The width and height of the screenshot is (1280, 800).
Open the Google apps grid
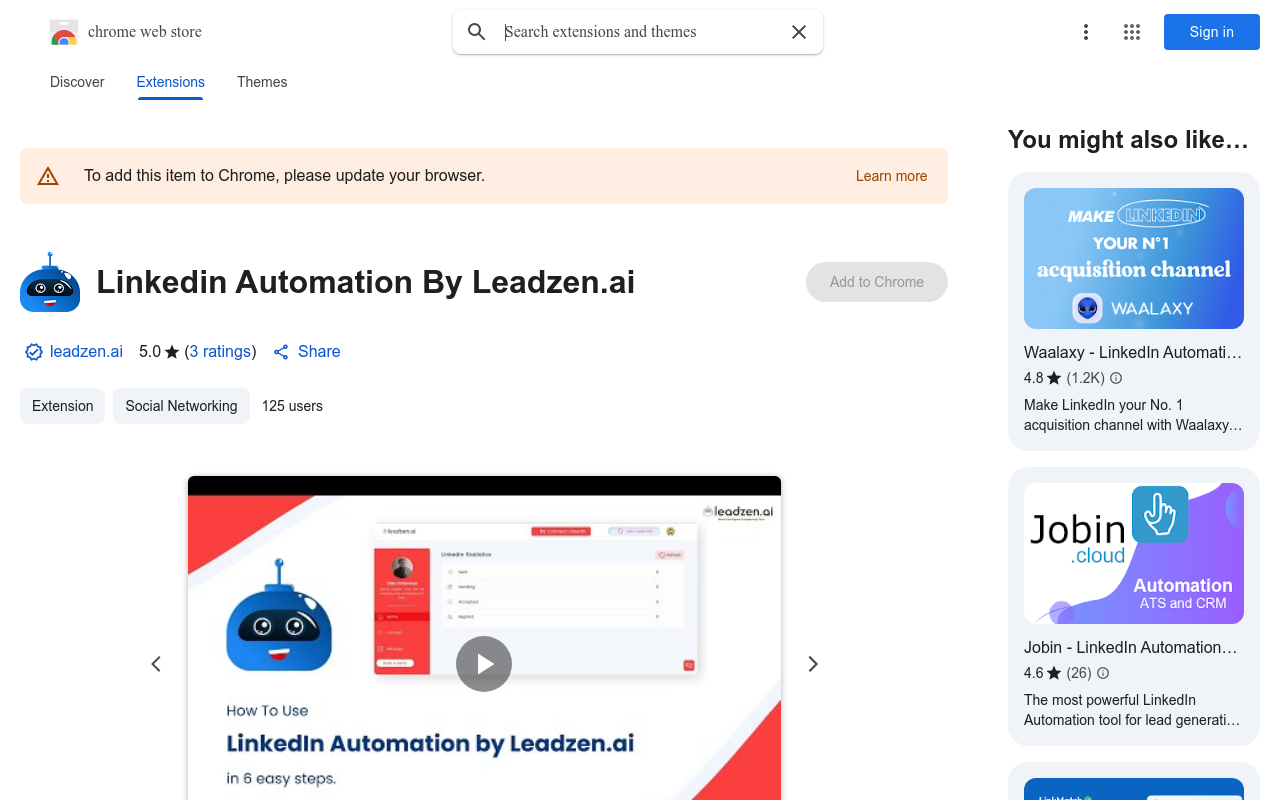point(1132,32)
